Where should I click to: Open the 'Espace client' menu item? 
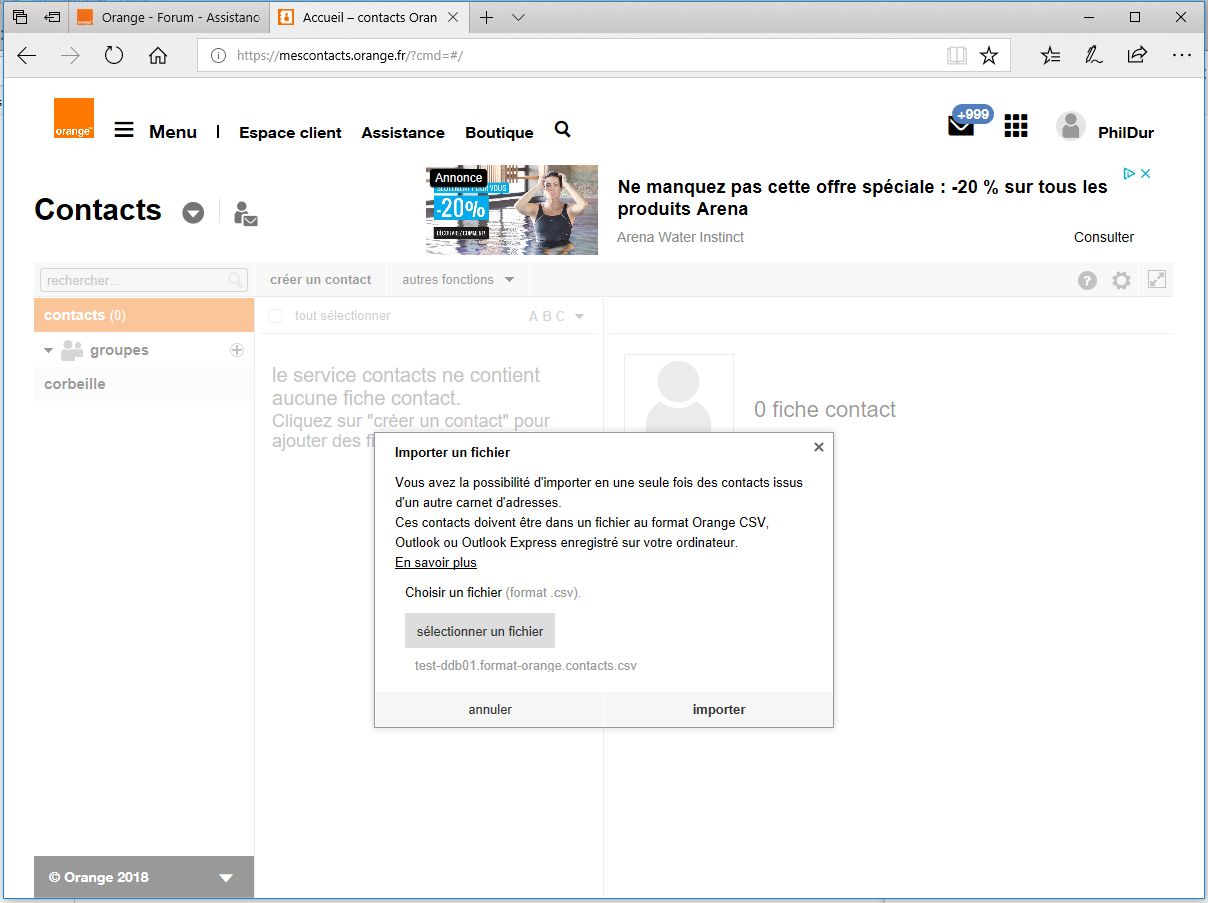[x=290, y=132]
